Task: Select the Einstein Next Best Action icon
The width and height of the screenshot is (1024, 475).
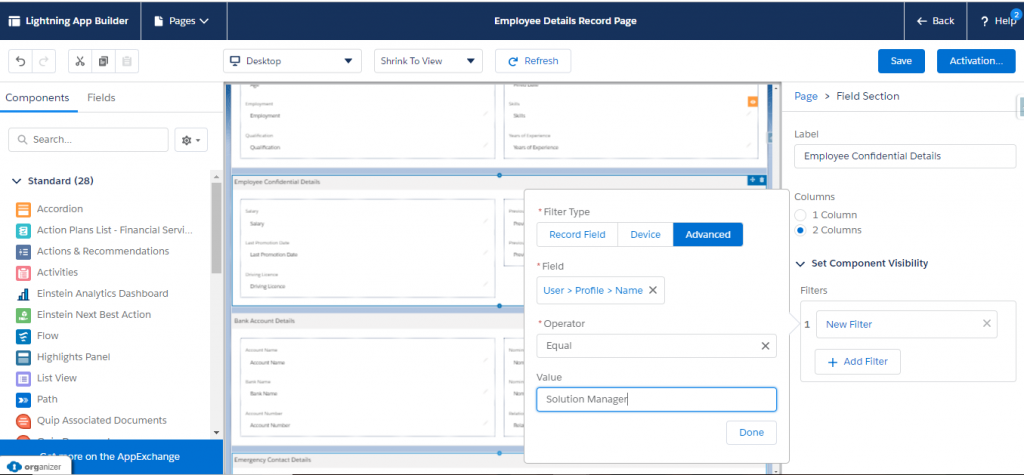Action: (24, 315)
